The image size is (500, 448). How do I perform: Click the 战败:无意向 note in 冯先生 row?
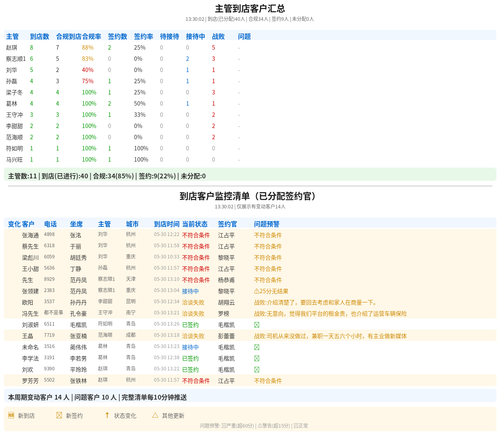330,314
